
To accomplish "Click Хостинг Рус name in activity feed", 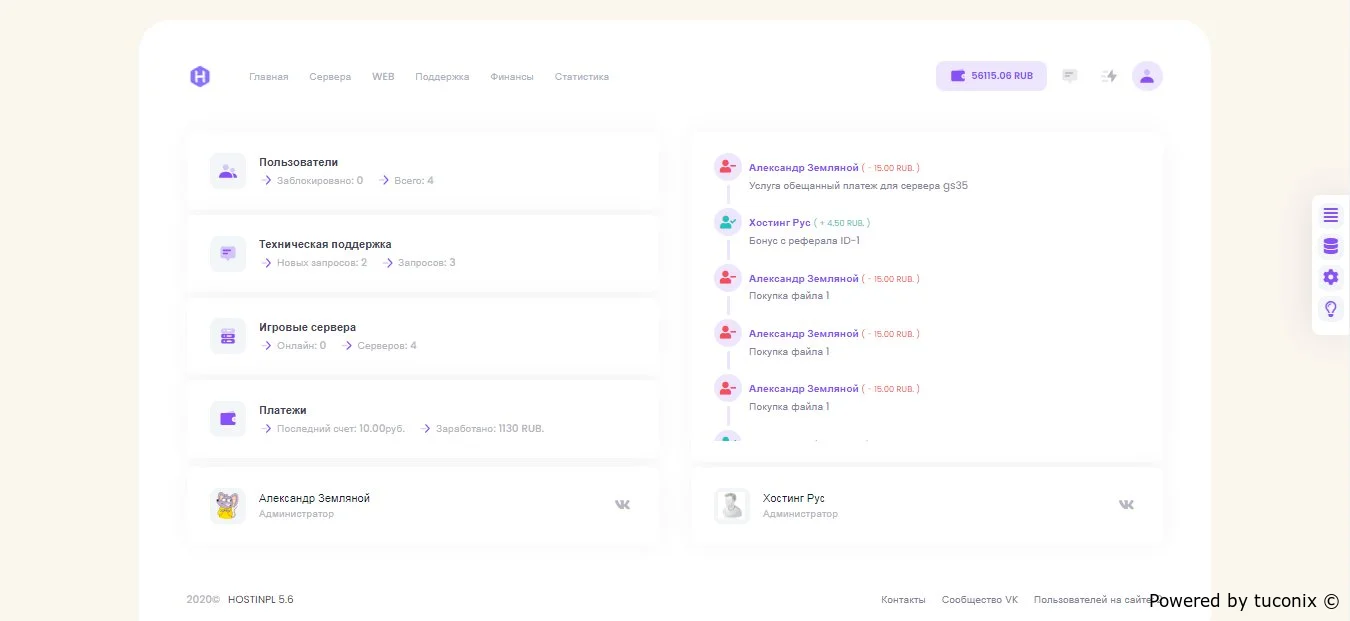I will (x=779, y=222).
